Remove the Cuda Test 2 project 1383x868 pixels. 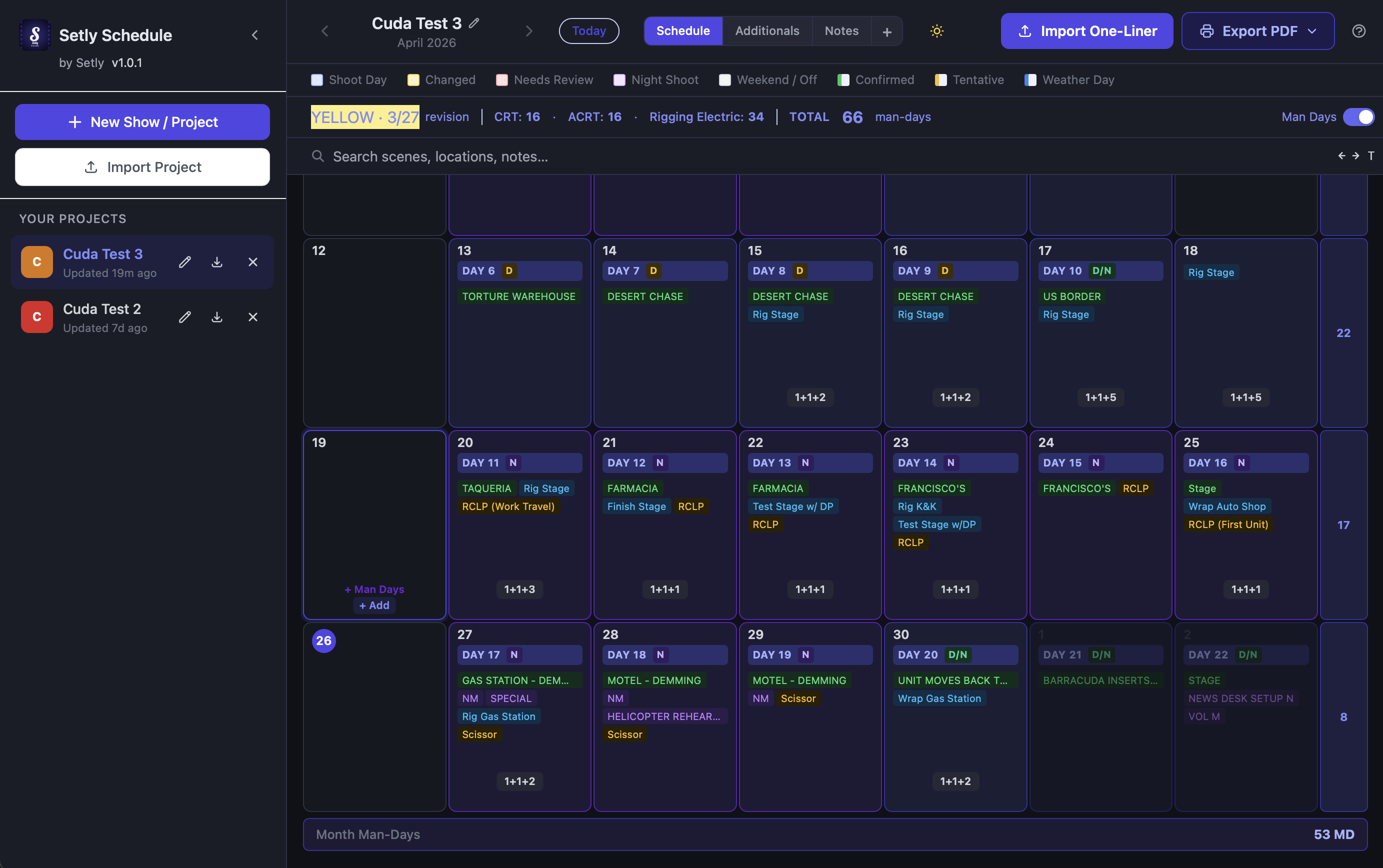252,317
